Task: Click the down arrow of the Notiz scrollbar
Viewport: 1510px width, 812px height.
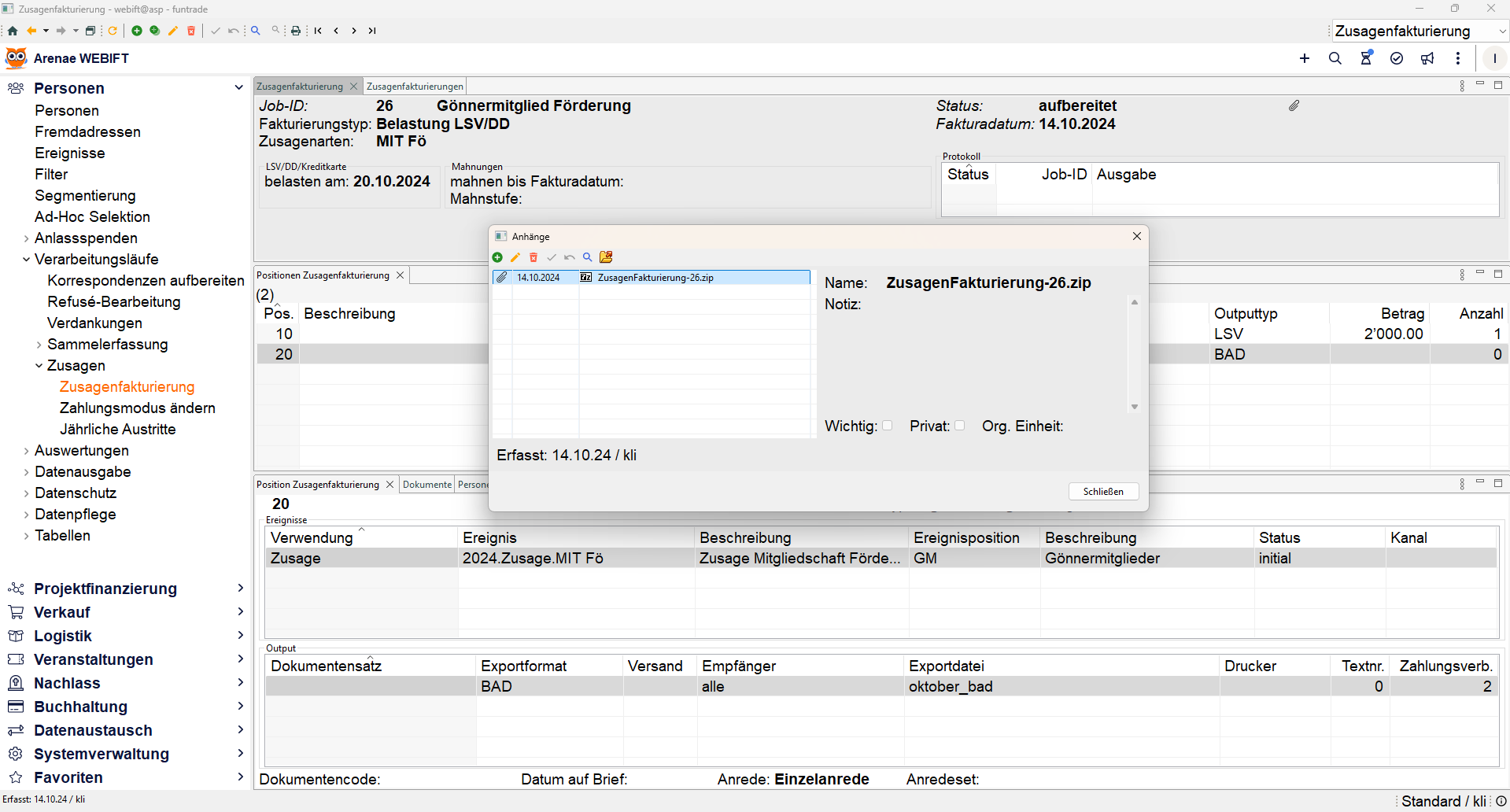Action: coord(1135,407)
